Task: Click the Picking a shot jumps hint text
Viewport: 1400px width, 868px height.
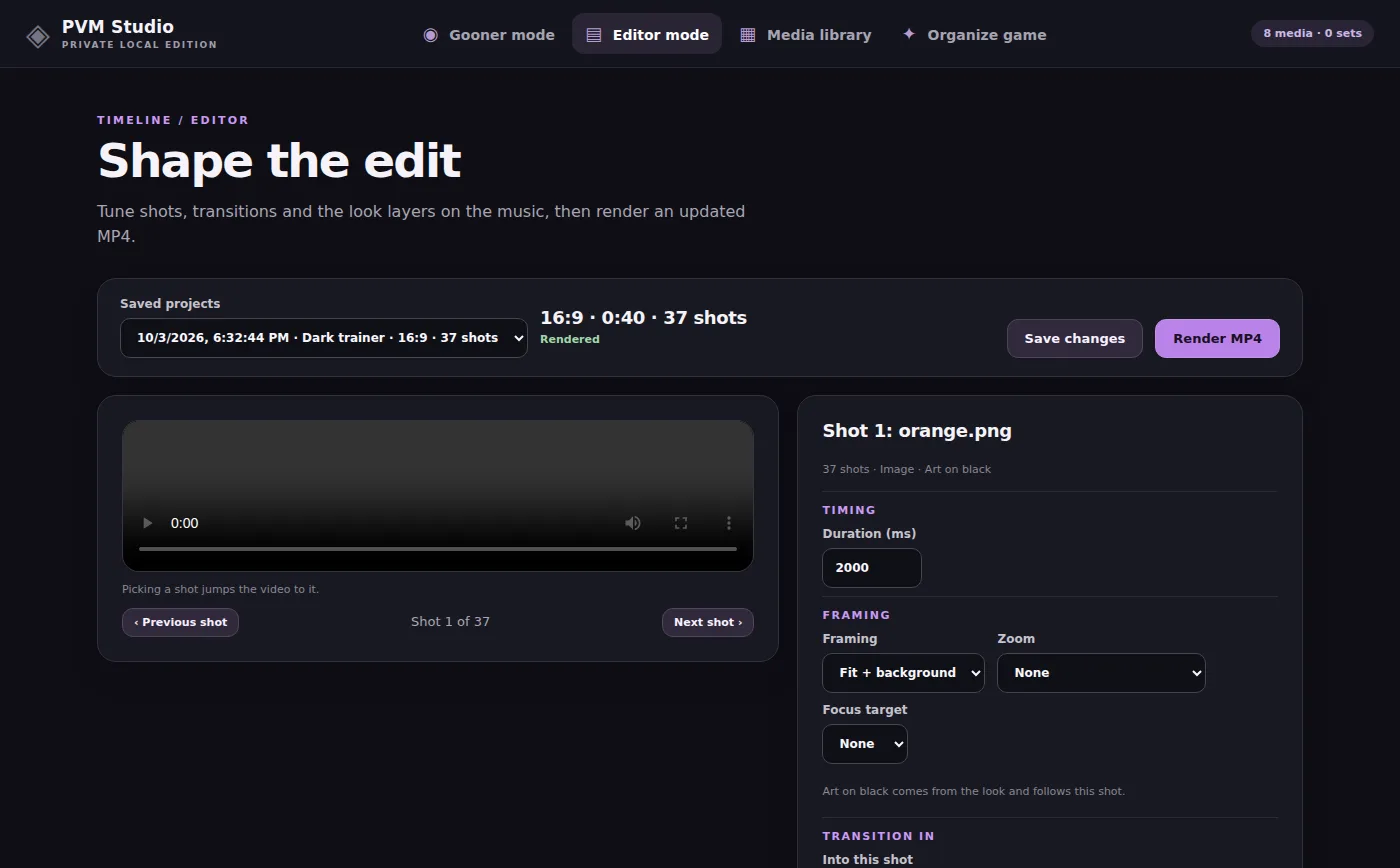Action: click(220, 589)
